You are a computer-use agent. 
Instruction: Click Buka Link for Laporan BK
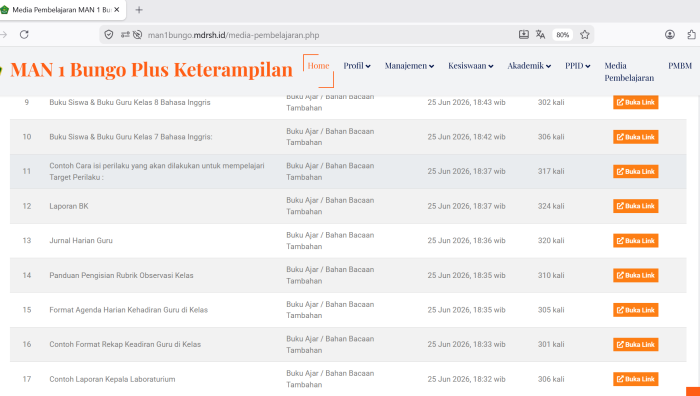point(635,206)
